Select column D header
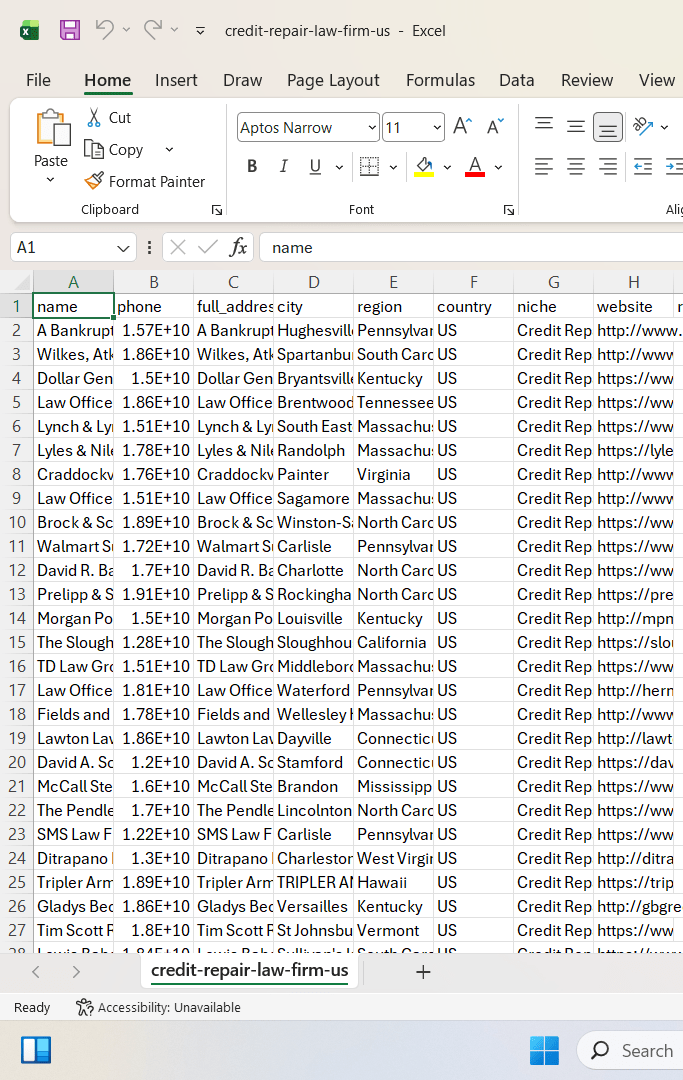This screenshot has width=683, height=1080. [313, 282]
